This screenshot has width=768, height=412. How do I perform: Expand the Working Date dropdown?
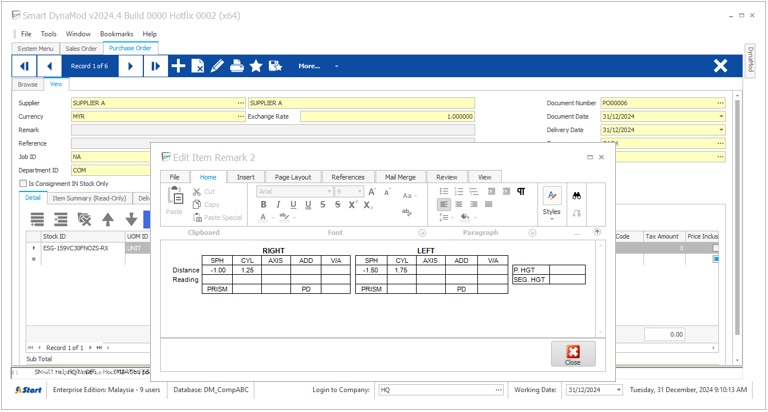(618, 390)
